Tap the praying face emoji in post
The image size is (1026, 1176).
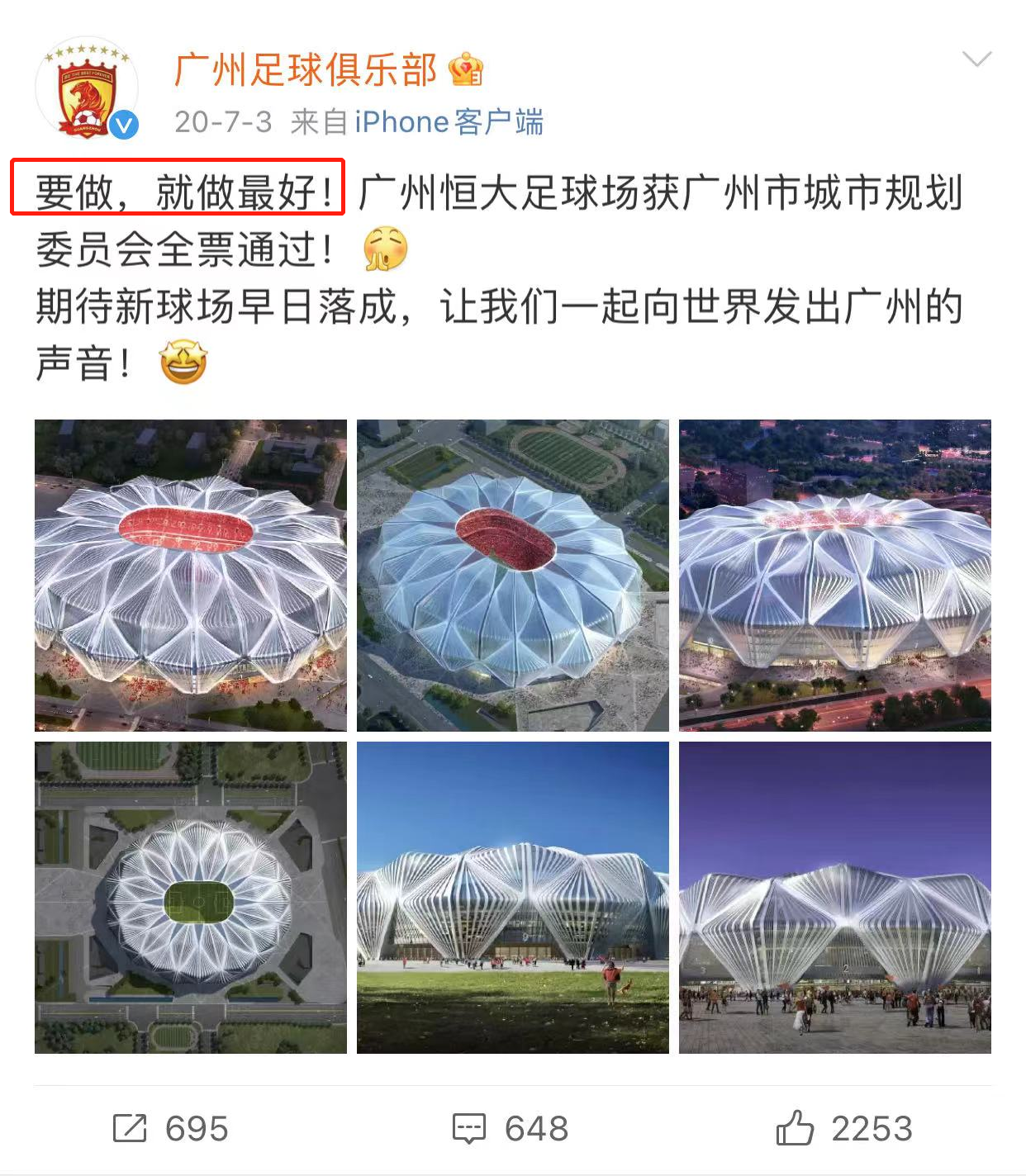click(386, 249)
